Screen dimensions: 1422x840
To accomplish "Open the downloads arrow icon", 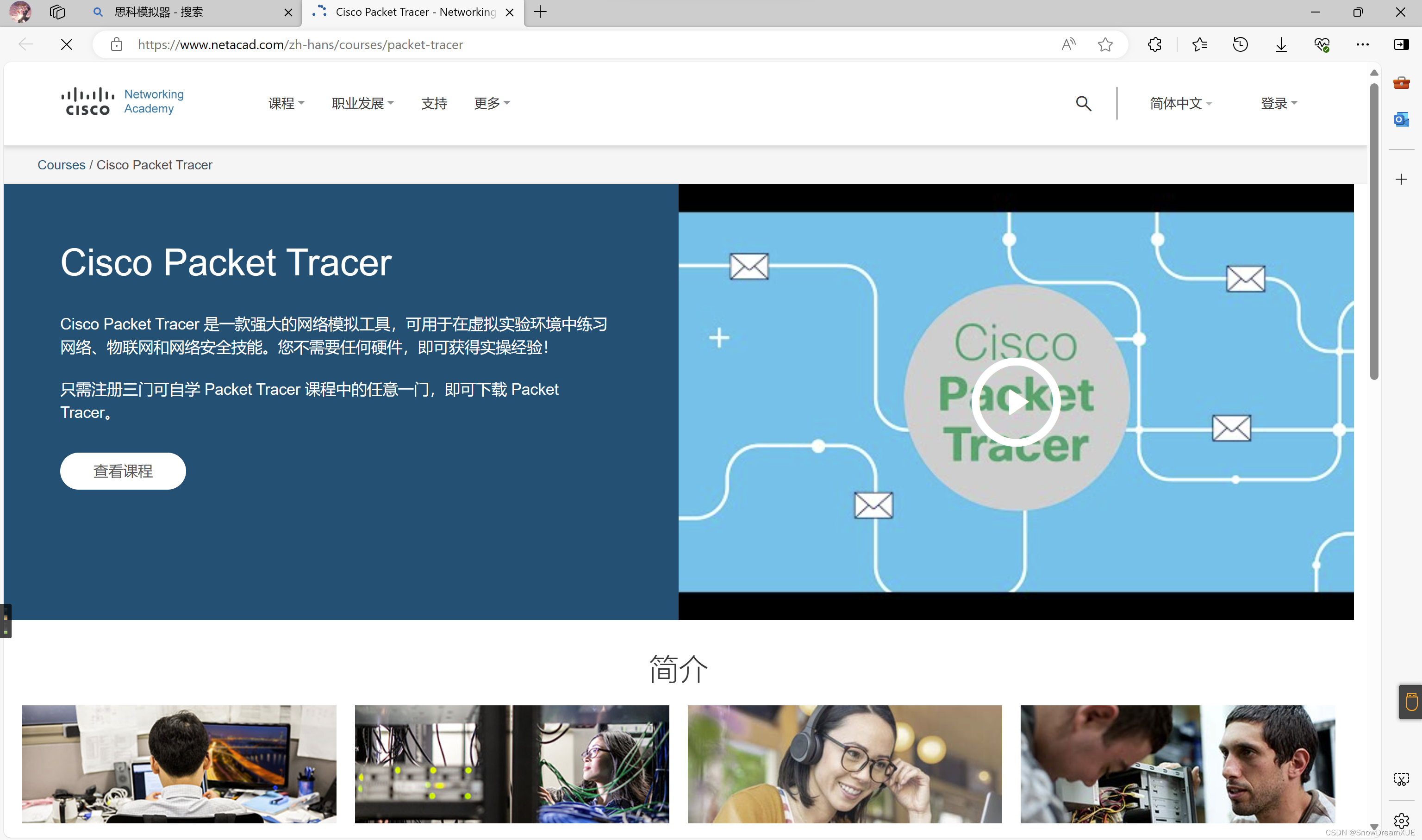I will (x=1280, y=44).
